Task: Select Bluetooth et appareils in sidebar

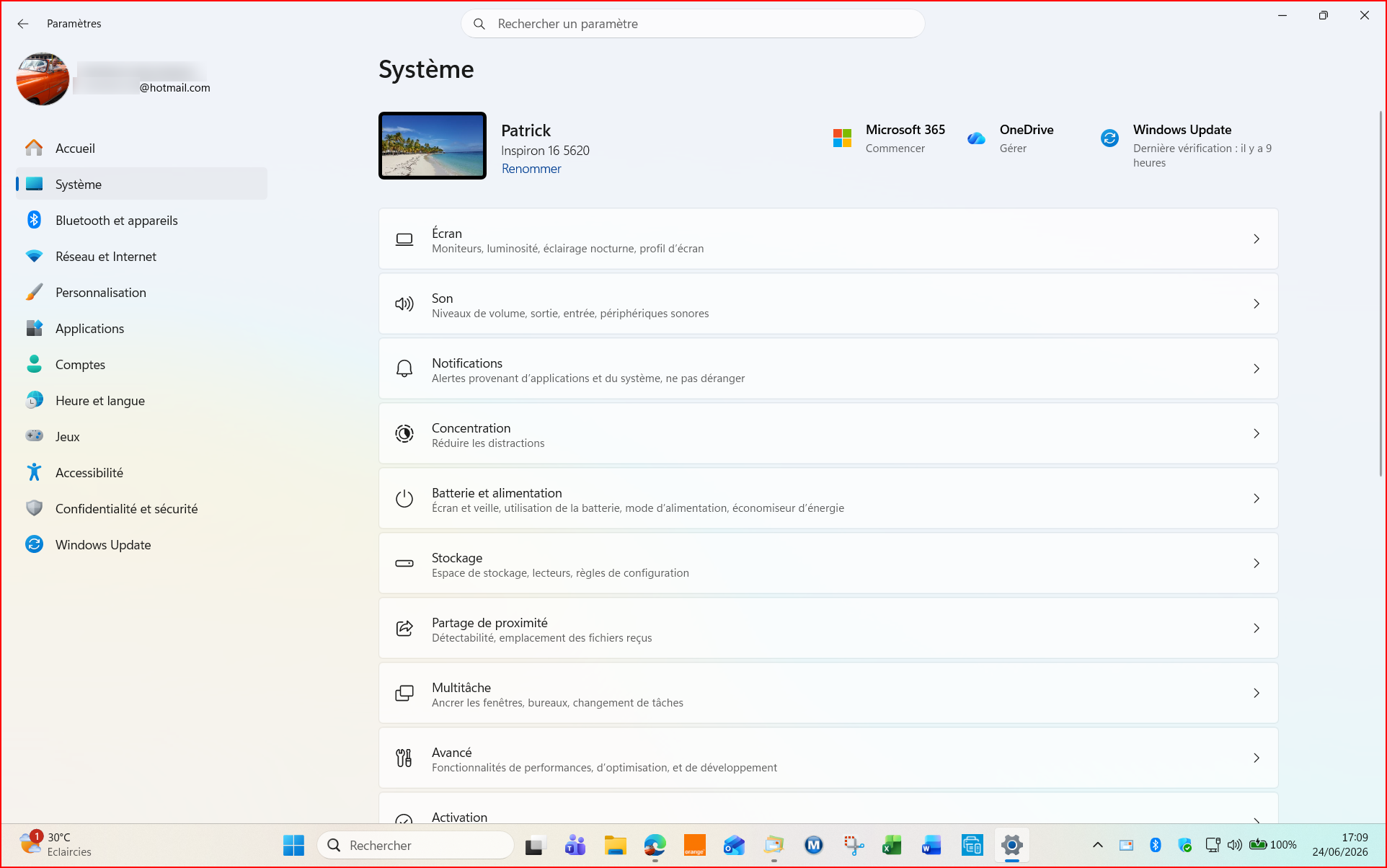Action: (x=141, y=220)
